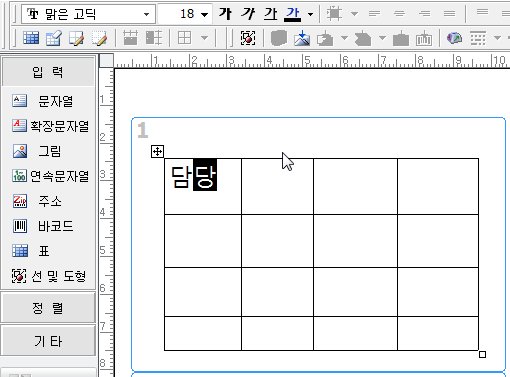Click the table cell containing 담당

pos(203,186)
